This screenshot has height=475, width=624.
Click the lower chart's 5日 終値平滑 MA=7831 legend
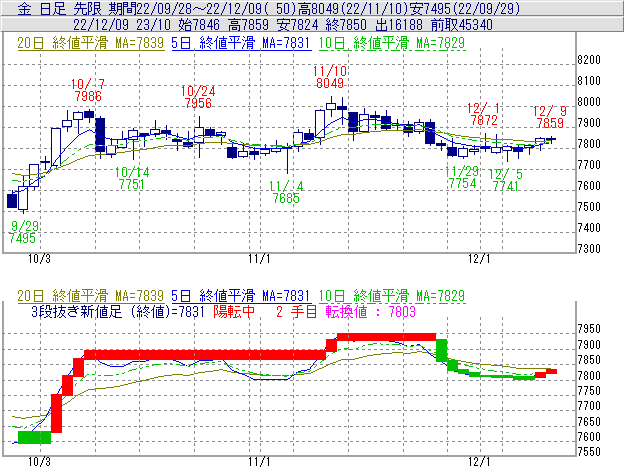pyautogui.click(x=241, y=296)
